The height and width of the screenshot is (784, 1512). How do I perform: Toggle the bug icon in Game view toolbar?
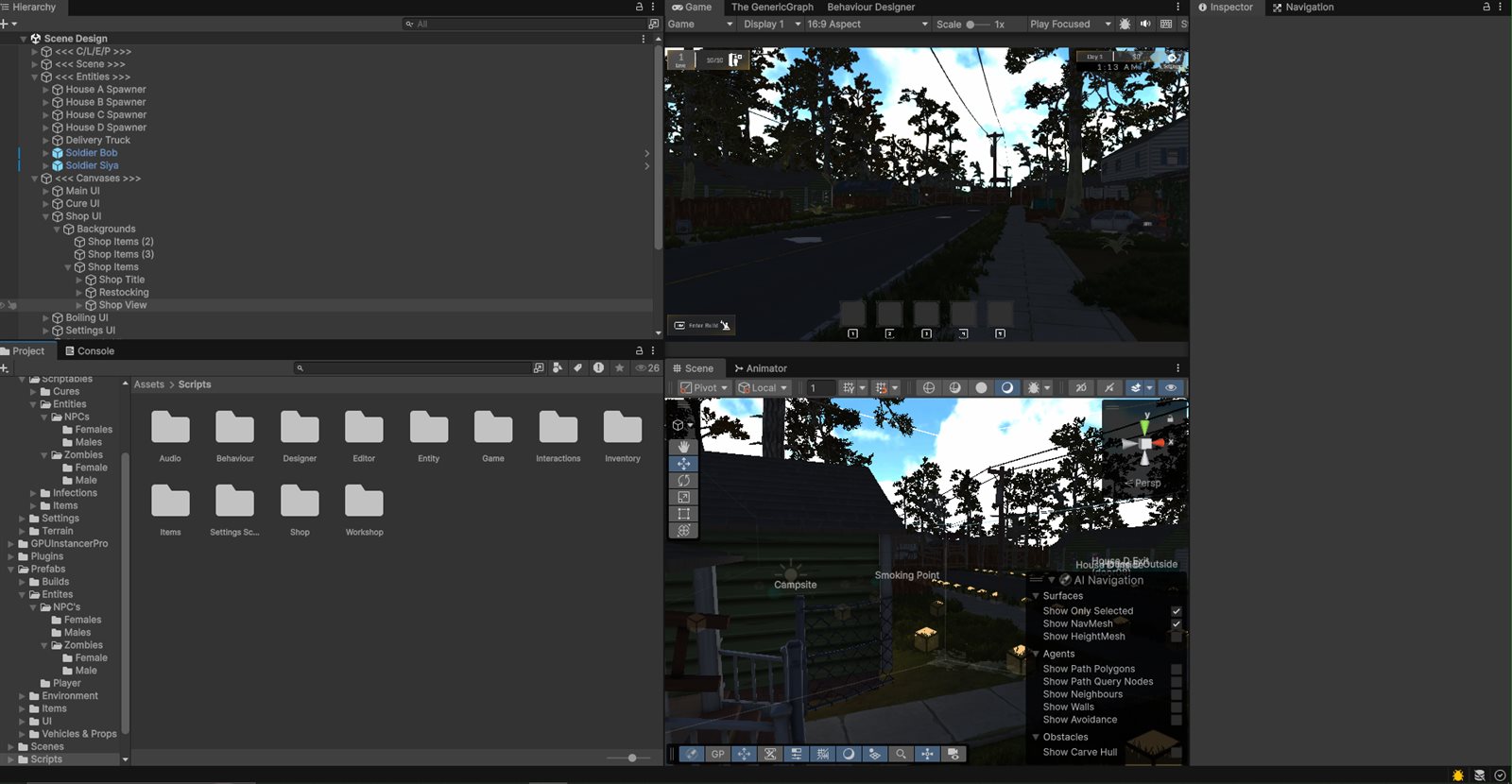1125,24
